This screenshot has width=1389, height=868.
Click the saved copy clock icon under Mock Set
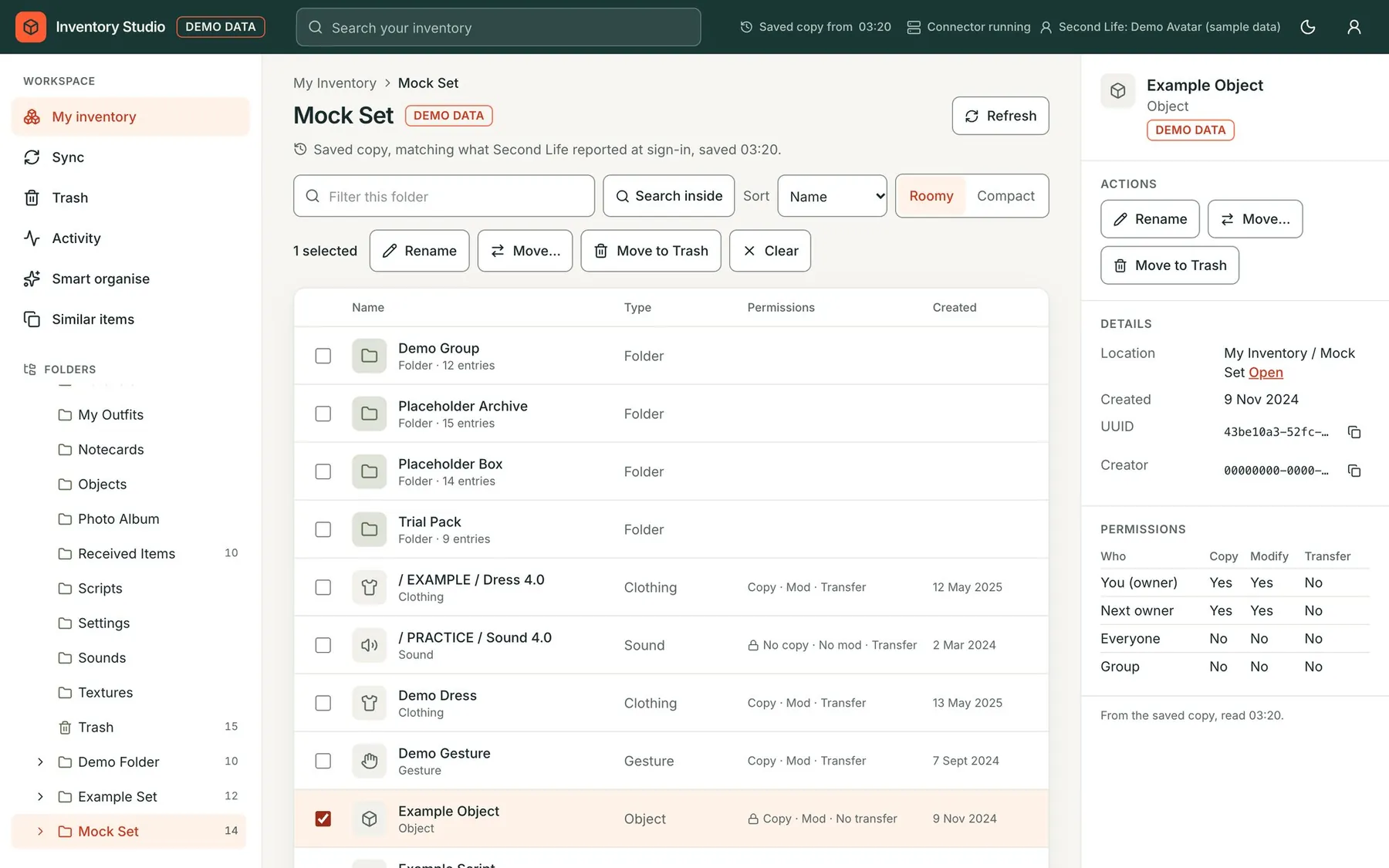300,149
